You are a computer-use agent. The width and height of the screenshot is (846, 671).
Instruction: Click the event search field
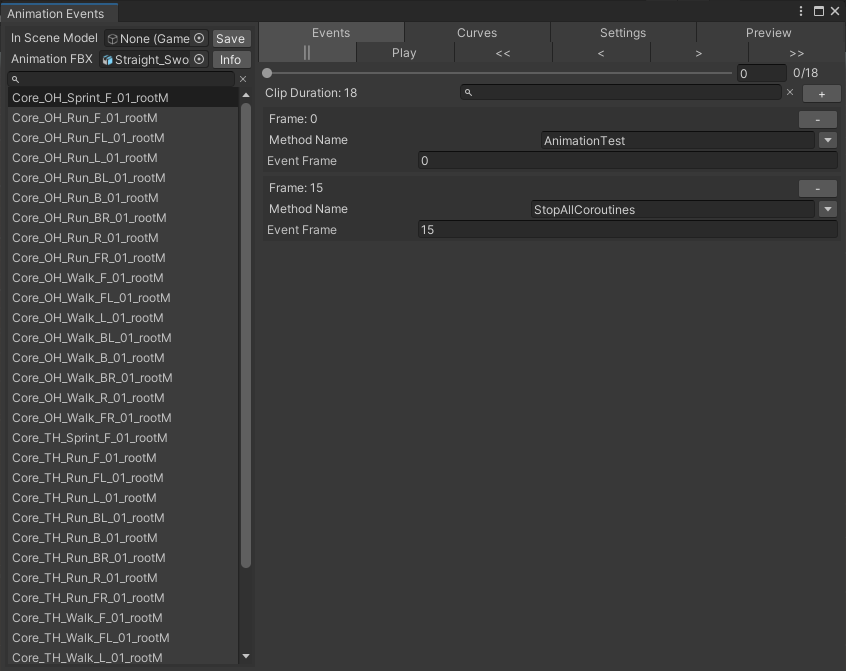[x=621, y=92]
